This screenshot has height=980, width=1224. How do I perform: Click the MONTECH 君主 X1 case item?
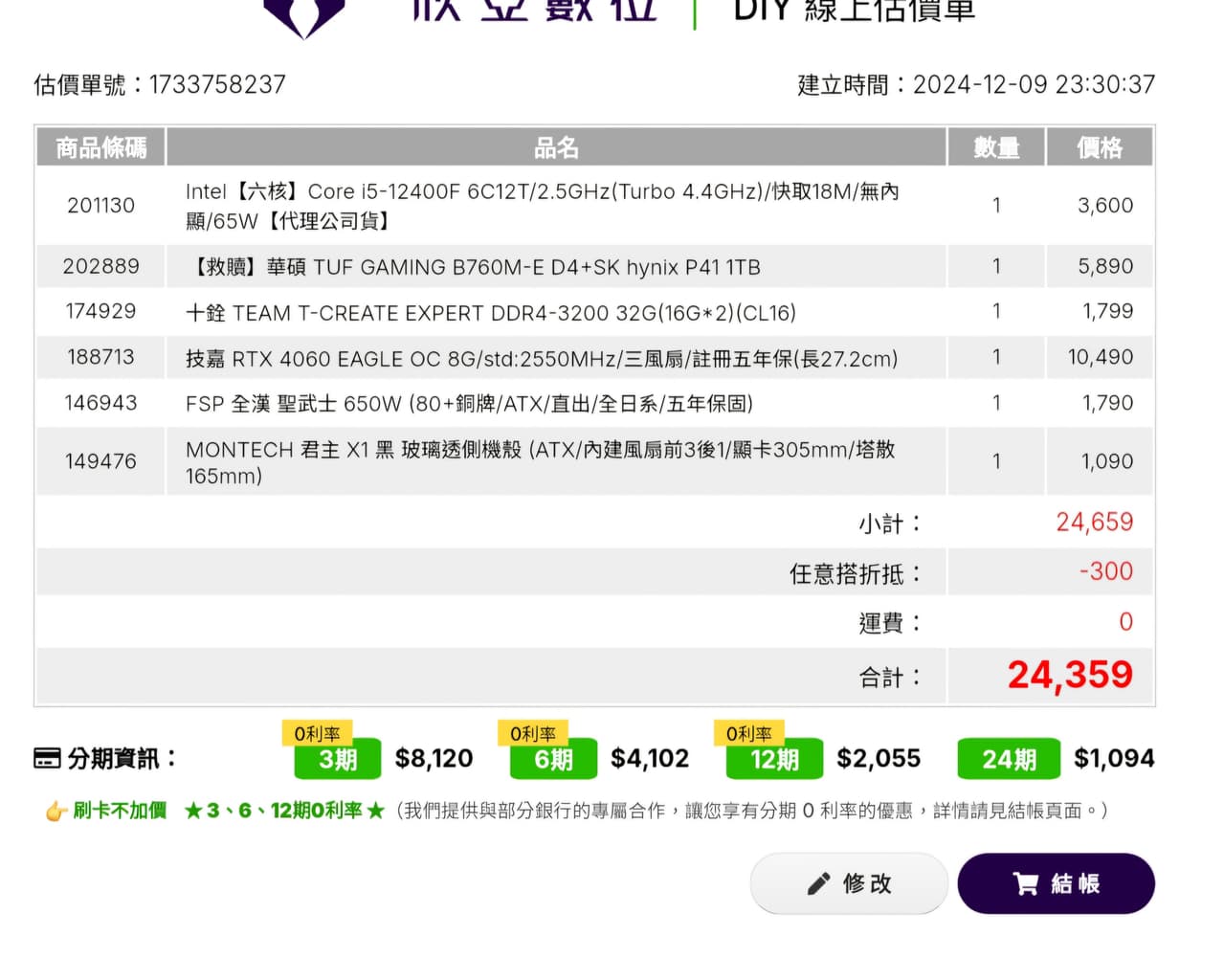point(542,462)
